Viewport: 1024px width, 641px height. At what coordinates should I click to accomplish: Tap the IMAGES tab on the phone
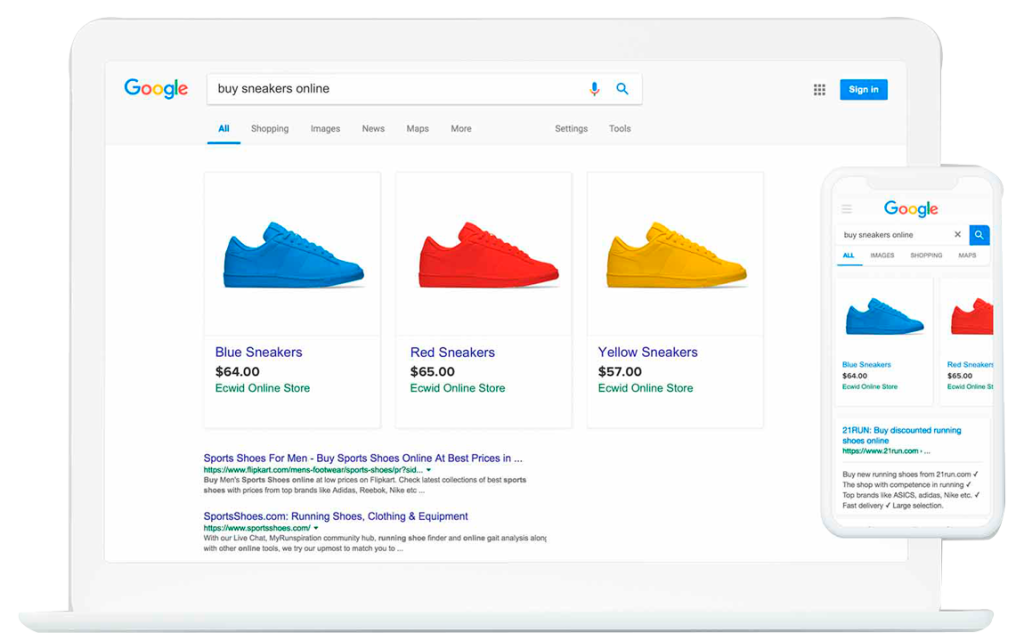882,256
